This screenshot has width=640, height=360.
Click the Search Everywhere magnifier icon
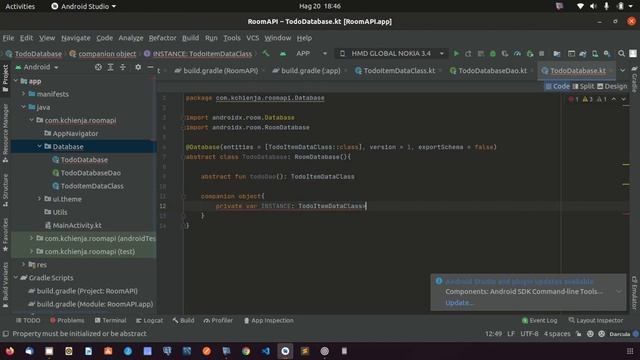(621, 53)
